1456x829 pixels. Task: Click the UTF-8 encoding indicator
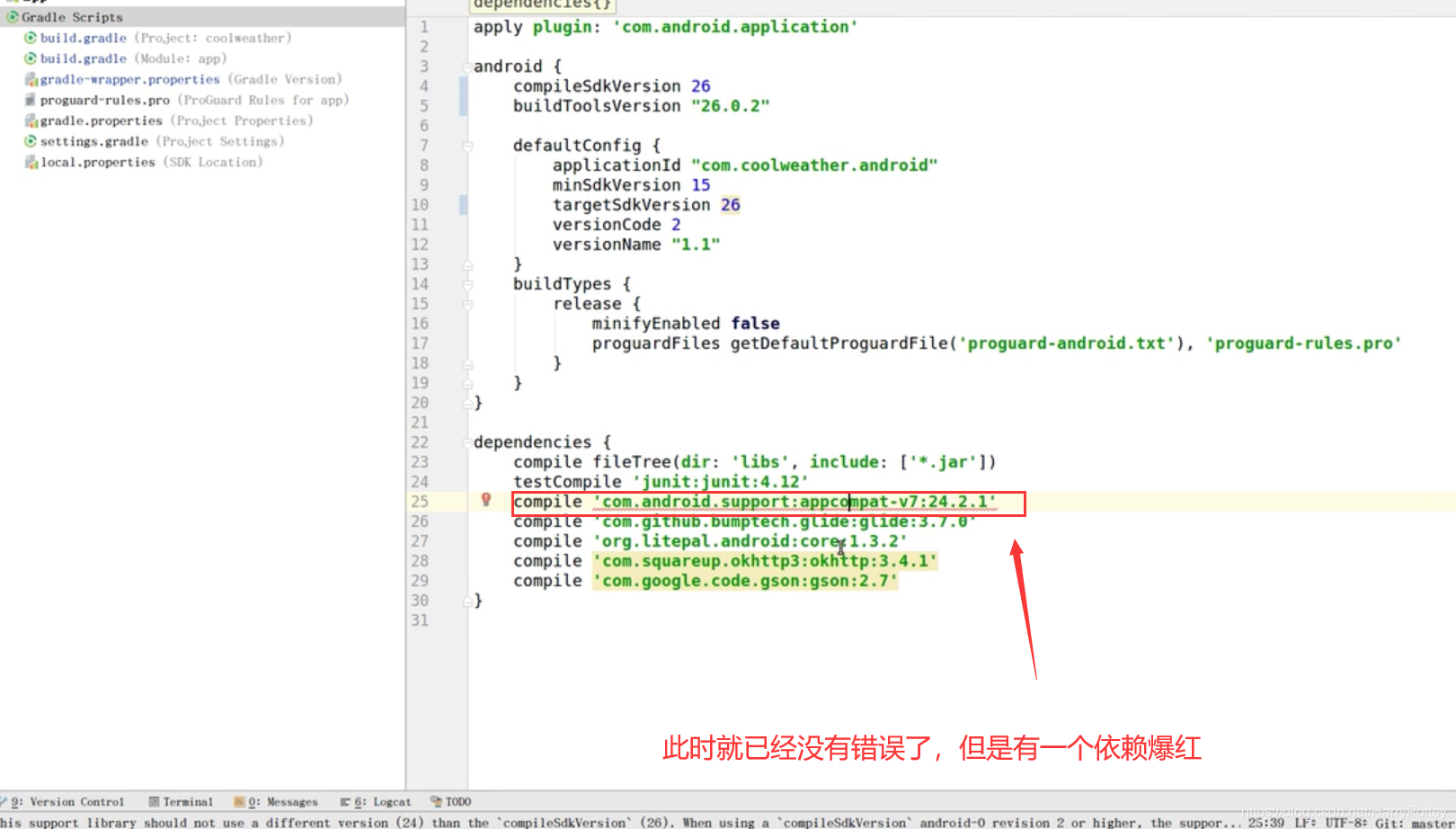[1345, 822]
